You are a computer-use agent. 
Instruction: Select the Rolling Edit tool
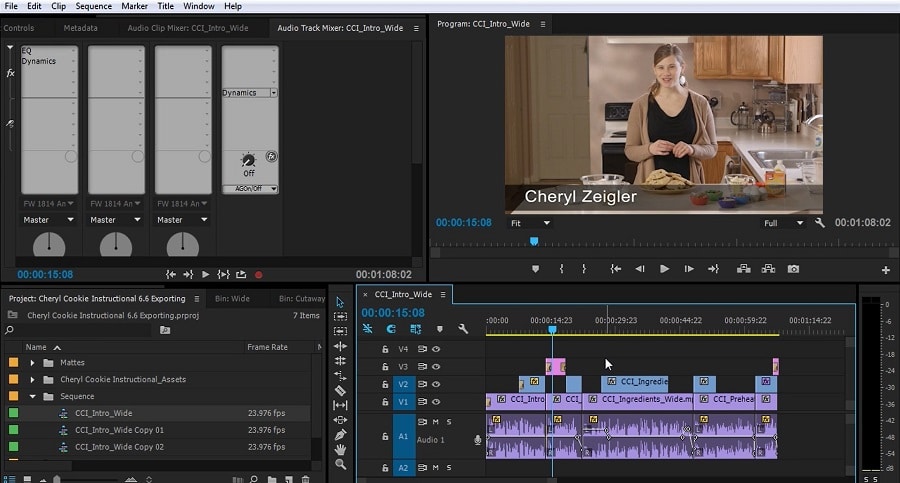pos(340,361)
